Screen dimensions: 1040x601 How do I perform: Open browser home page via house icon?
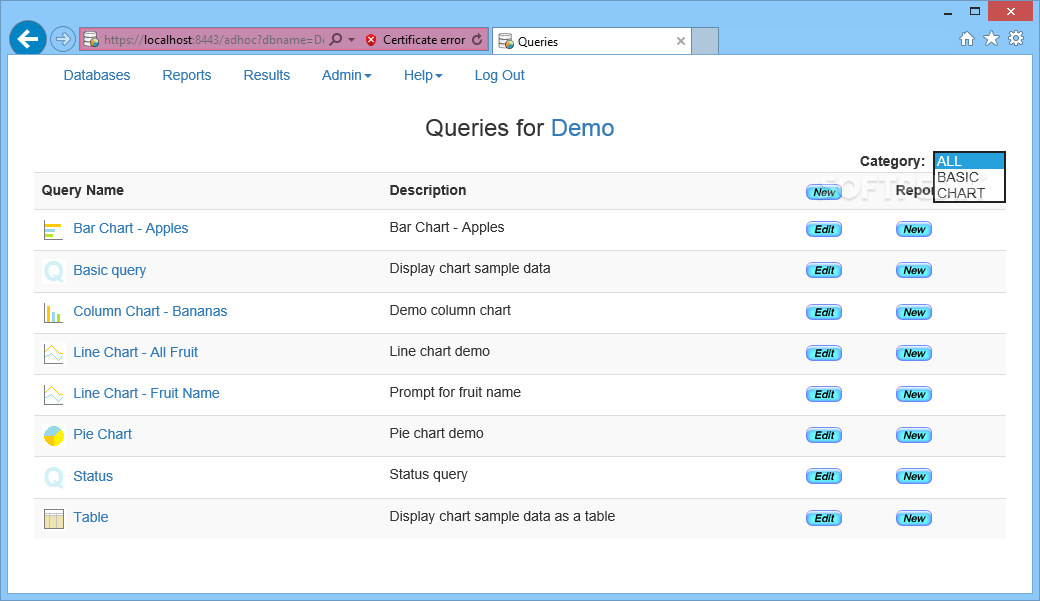(967, 38)
